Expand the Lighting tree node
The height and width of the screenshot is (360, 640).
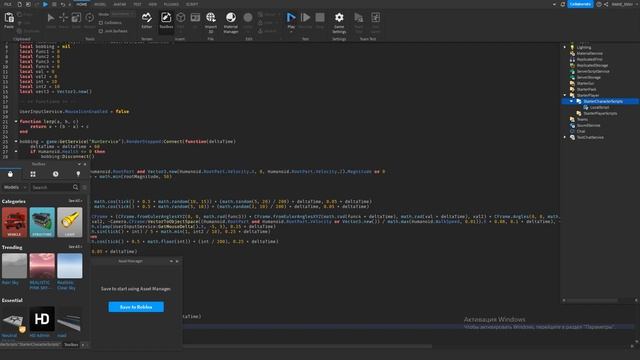pyautogui.click(x=565, y=47)
